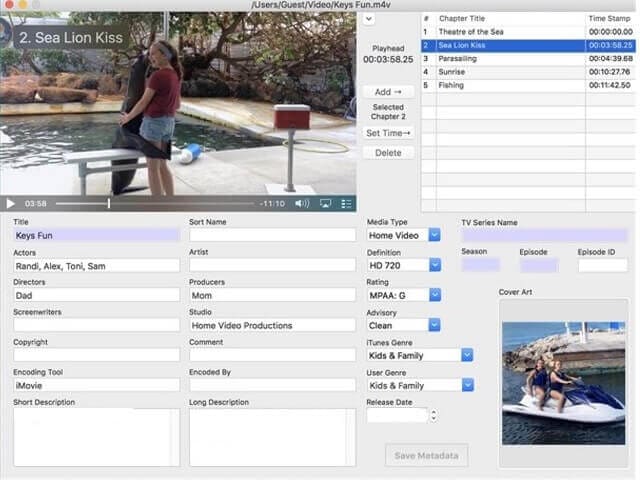Click the Producers field containing Mom

coord(272,295)
